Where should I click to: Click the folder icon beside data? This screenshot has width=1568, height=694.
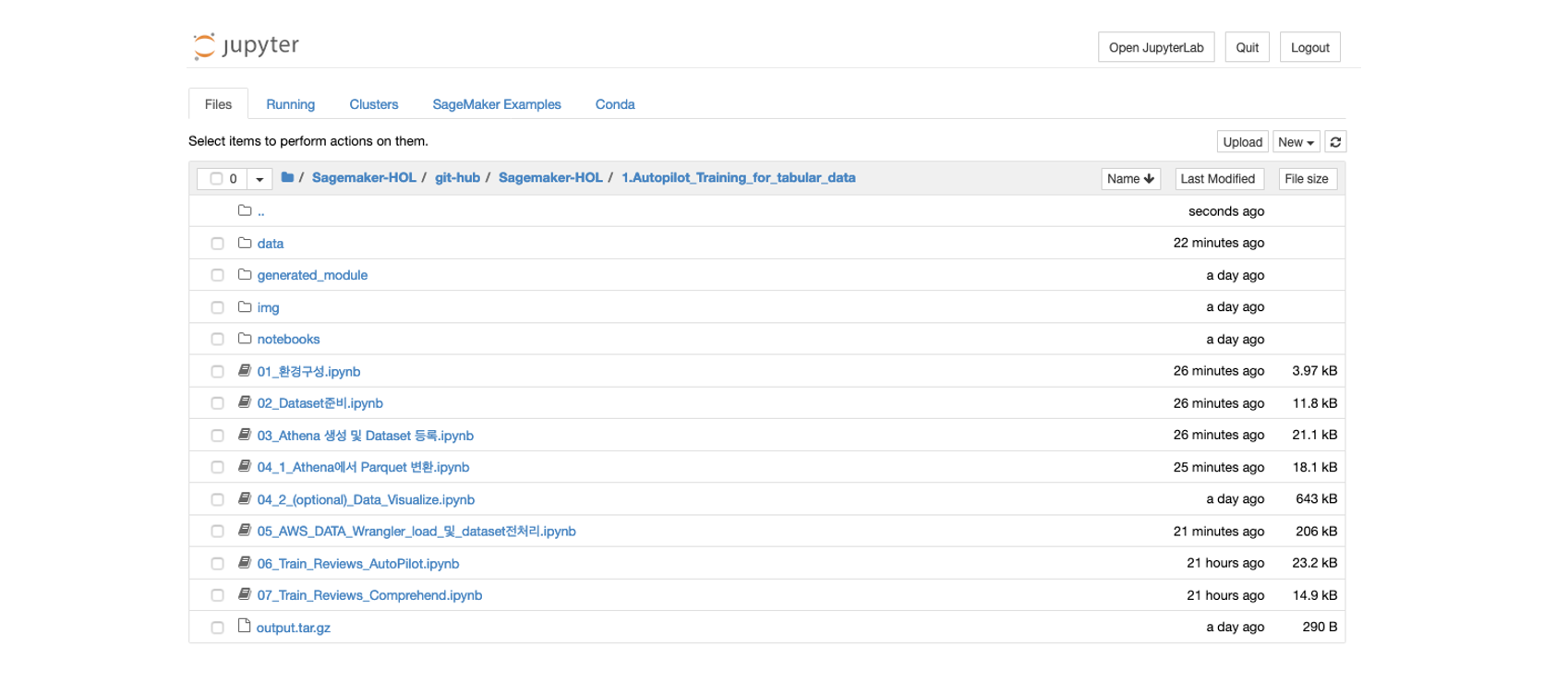tap(245, 243)
